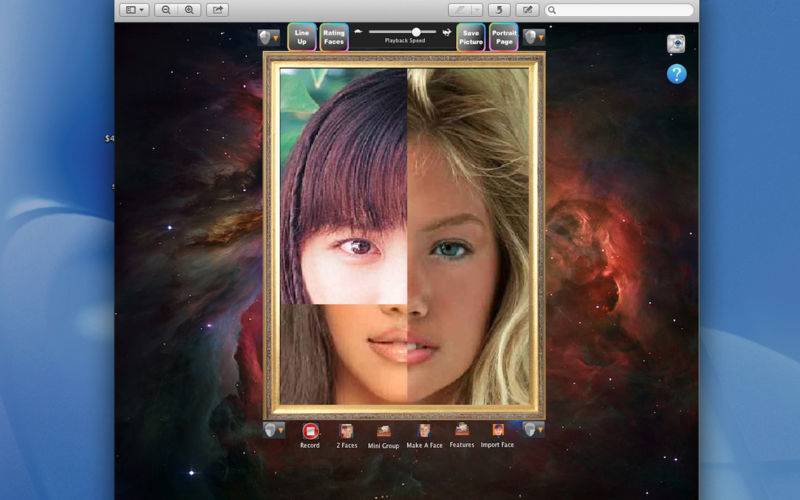This screenshot has width=800, height=500.
Task: Click the camera snapshot icon at top right
Action: point(676,44)
